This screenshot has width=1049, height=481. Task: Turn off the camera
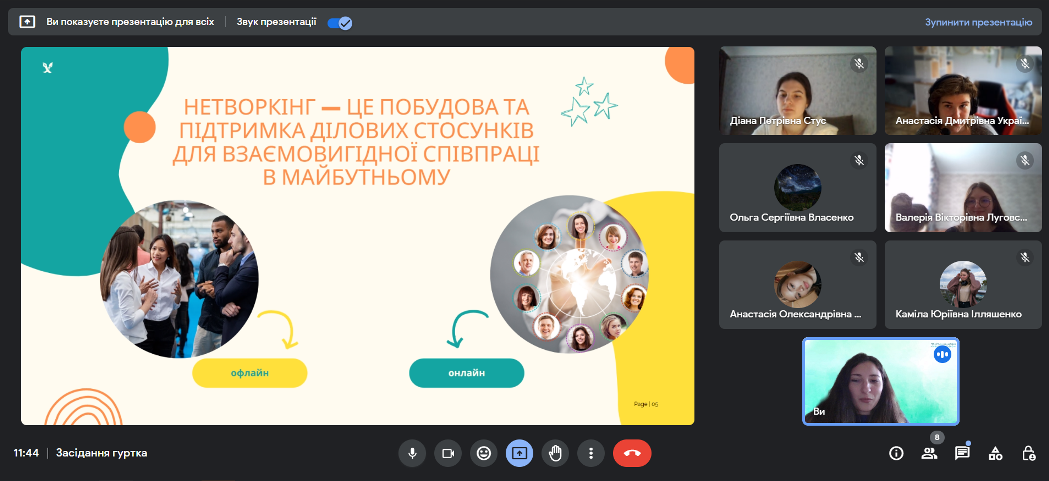[x=448, y=453]
